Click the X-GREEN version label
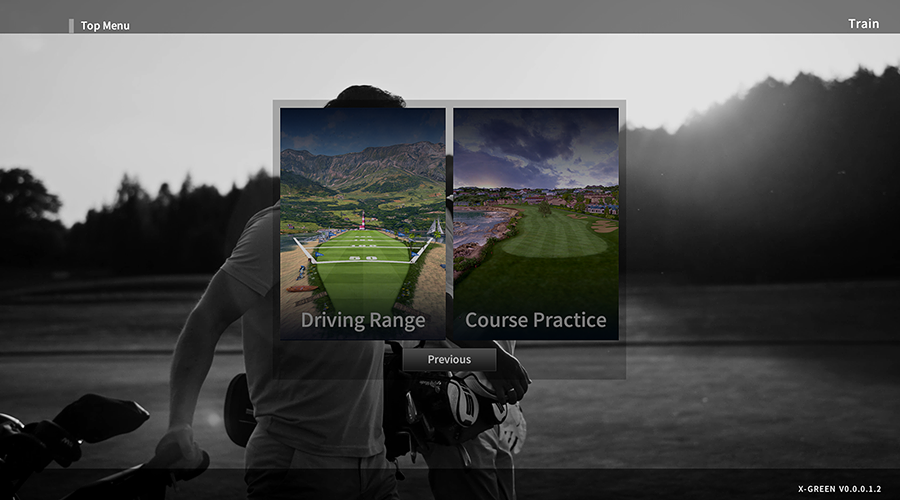900x500 pixels. [x=839, y=489]
